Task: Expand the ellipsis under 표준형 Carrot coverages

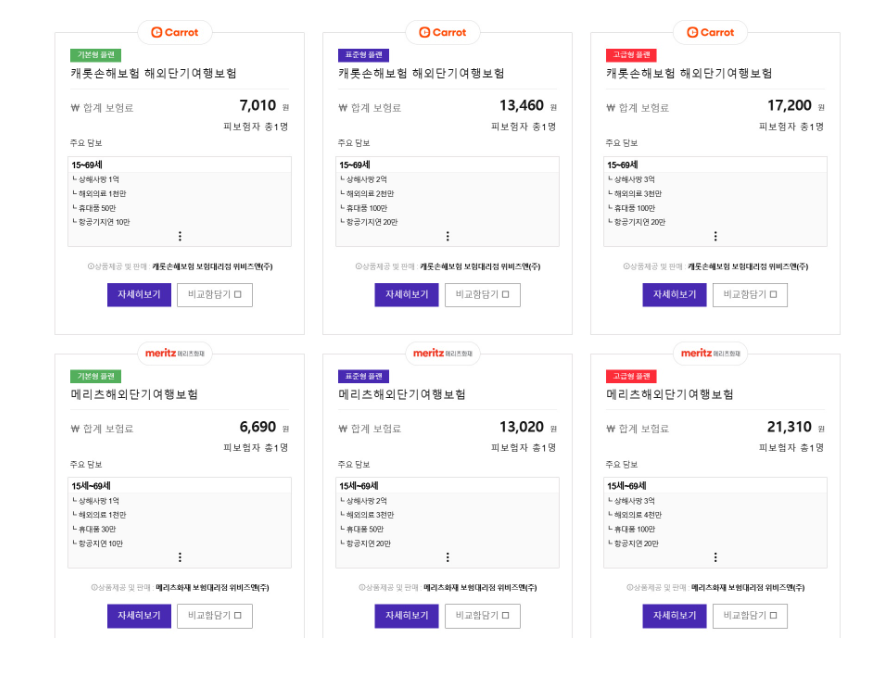Action: click(447, 237)
